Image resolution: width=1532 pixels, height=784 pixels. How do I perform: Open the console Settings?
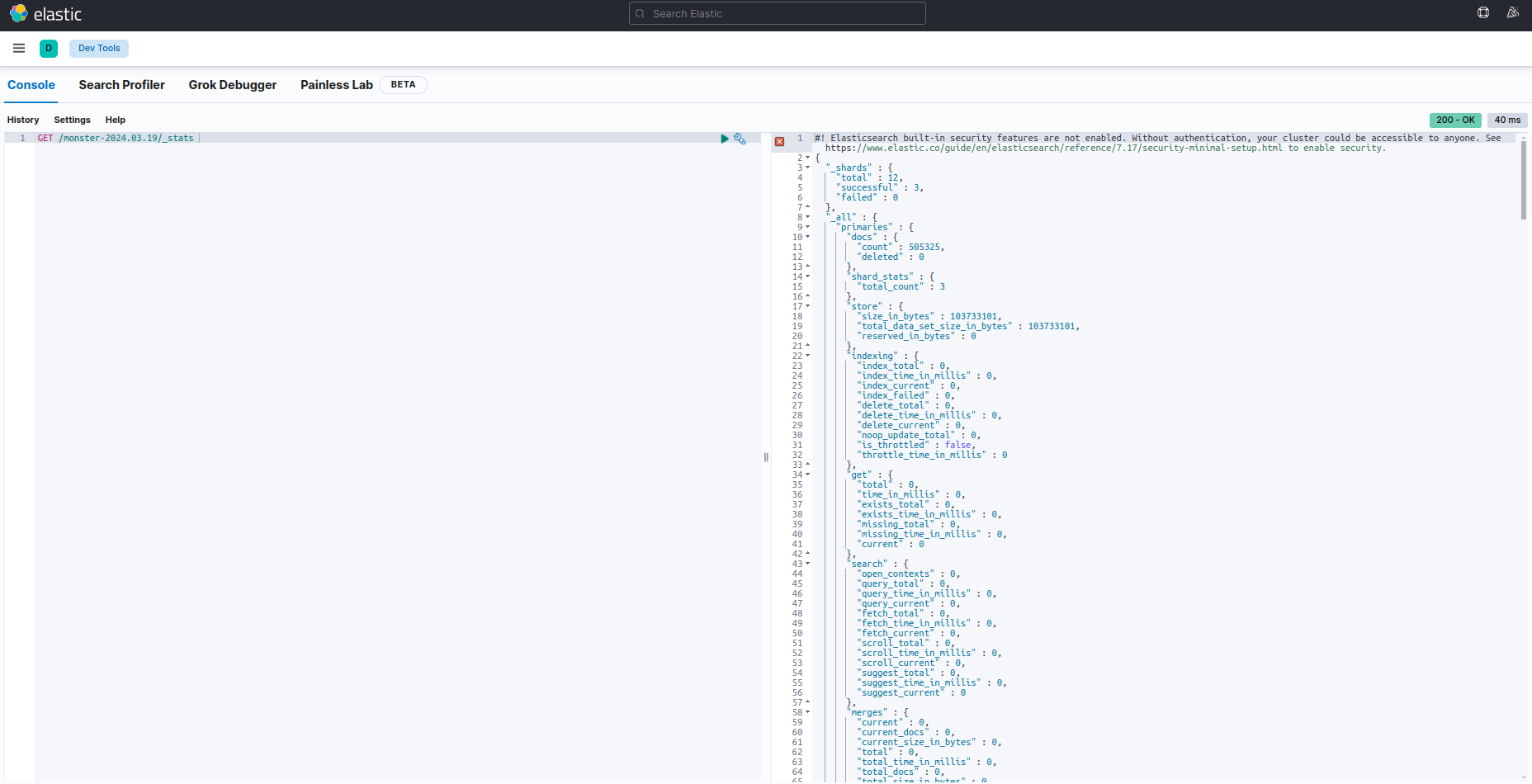[x=72, y=120]
